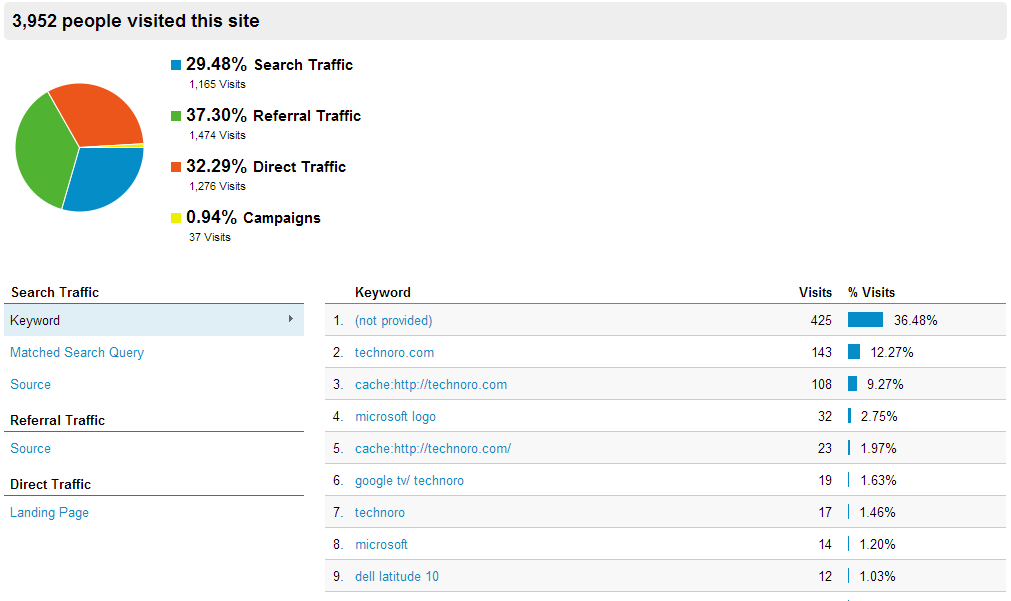The width and height of the screenshot is (1011, 601).
Task: Open the 'google tv/ technoro' keyword
Action: 409,481
